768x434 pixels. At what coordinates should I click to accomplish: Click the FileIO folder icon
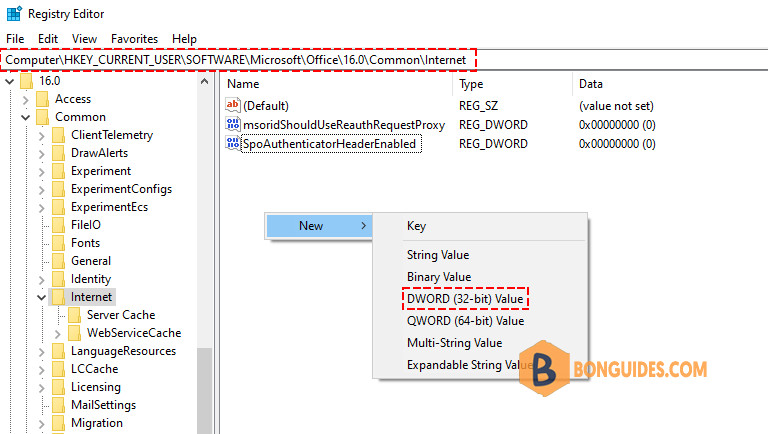(58, 225)
